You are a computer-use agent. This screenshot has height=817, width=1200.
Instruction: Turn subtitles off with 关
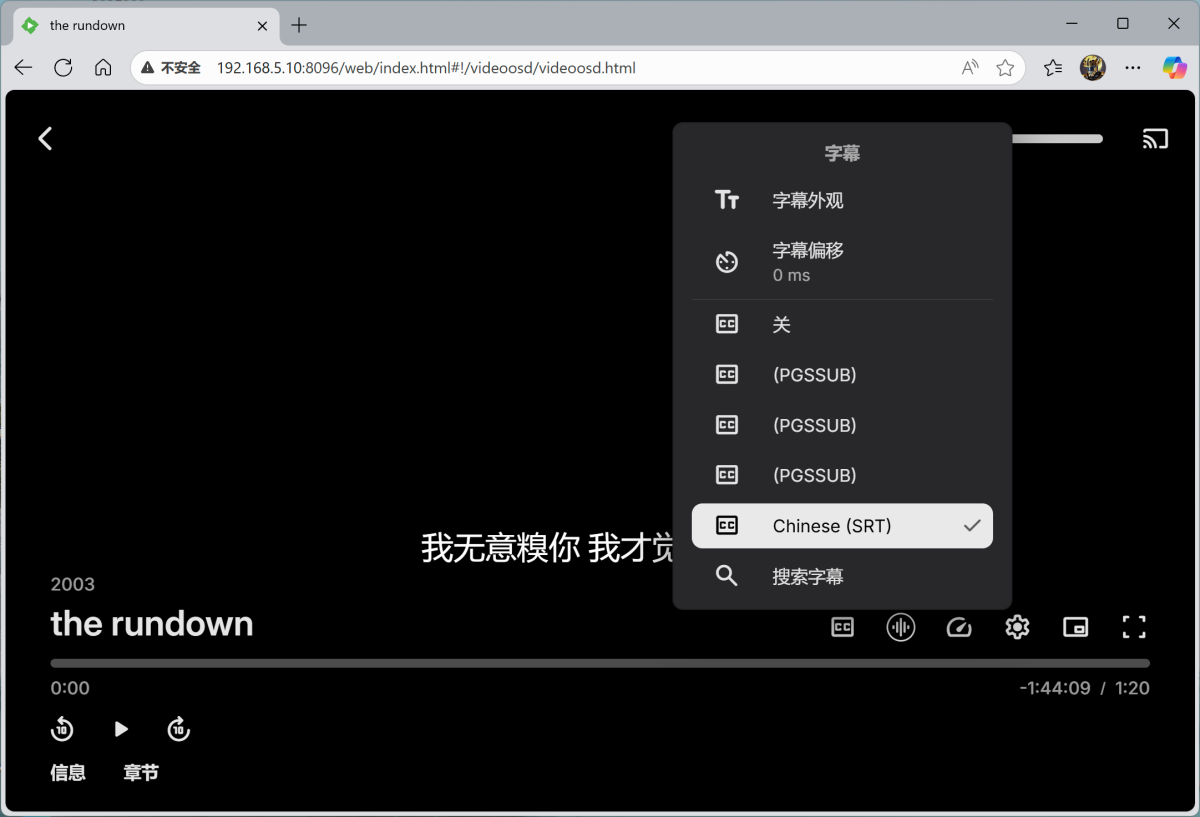click(x=842, y=325)
